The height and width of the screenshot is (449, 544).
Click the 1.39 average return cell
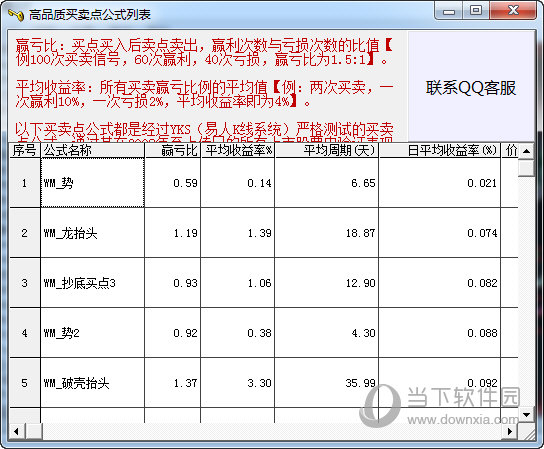(238, 233)
